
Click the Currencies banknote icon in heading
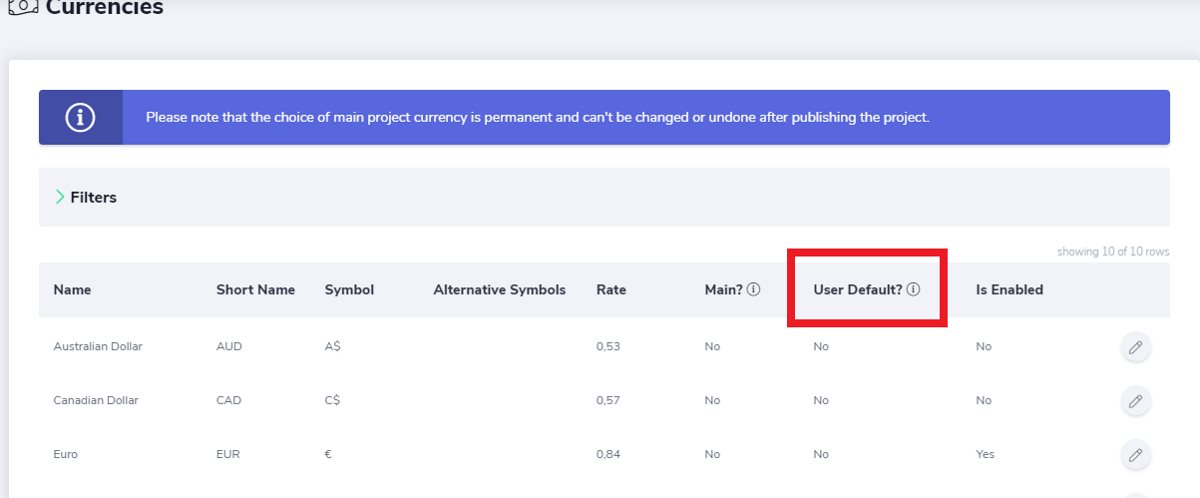pyautogui.click(x=22, y=8)
